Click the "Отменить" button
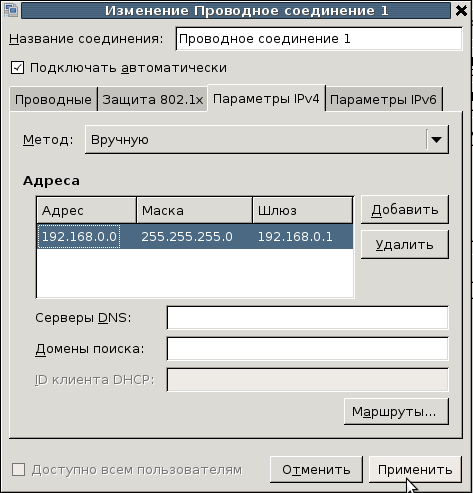Viewport: 473px width, 493px height. coord(316,469)
